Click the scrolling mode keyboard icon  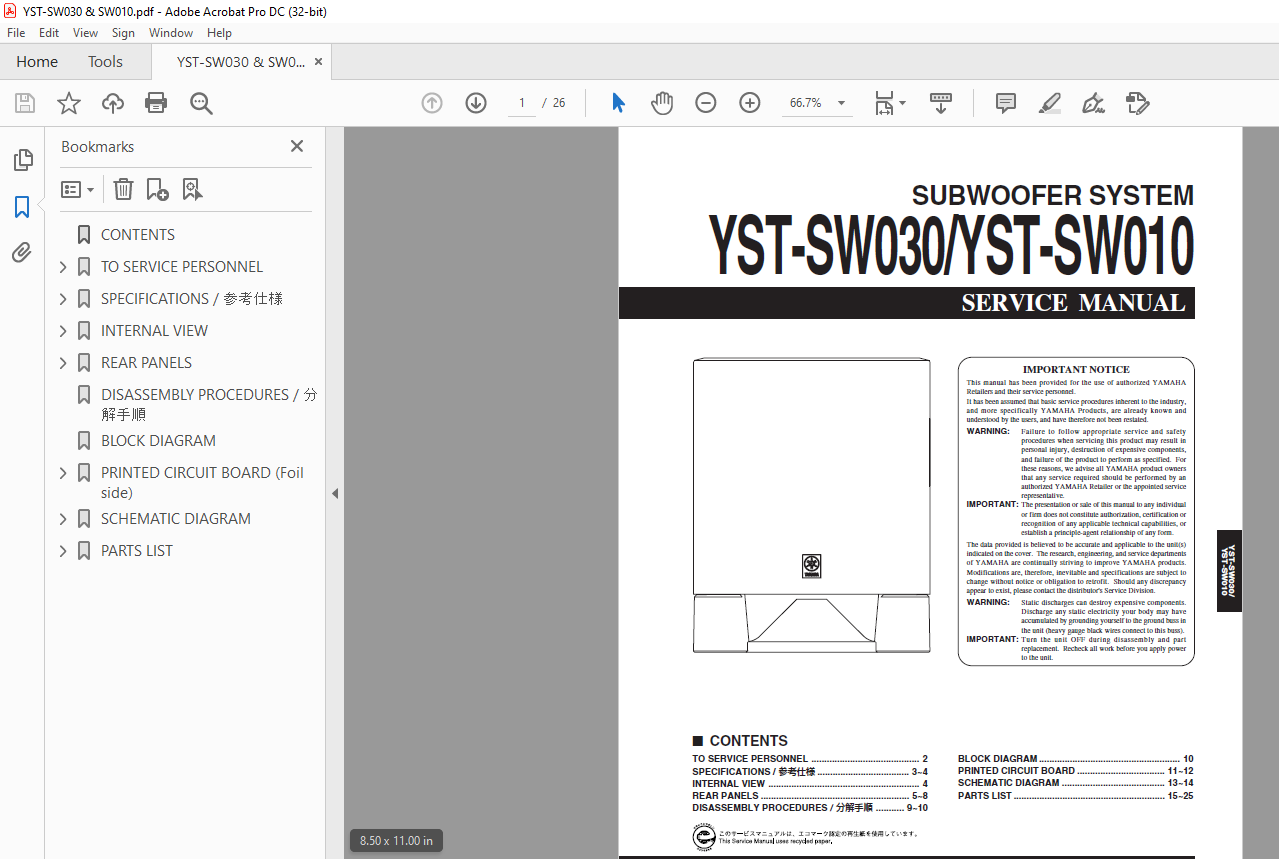point(941,103)
